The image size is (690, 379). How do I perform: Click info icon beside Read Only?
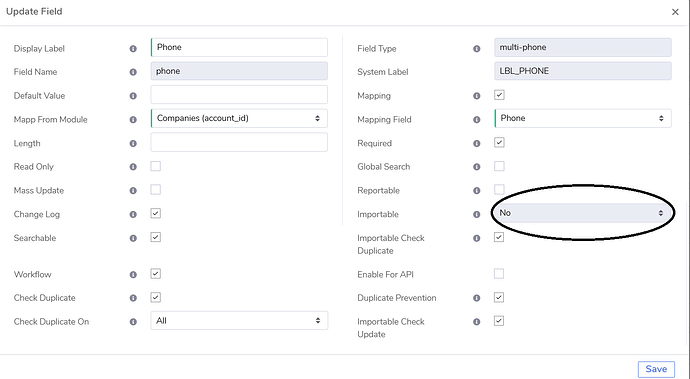coord(133,167)
